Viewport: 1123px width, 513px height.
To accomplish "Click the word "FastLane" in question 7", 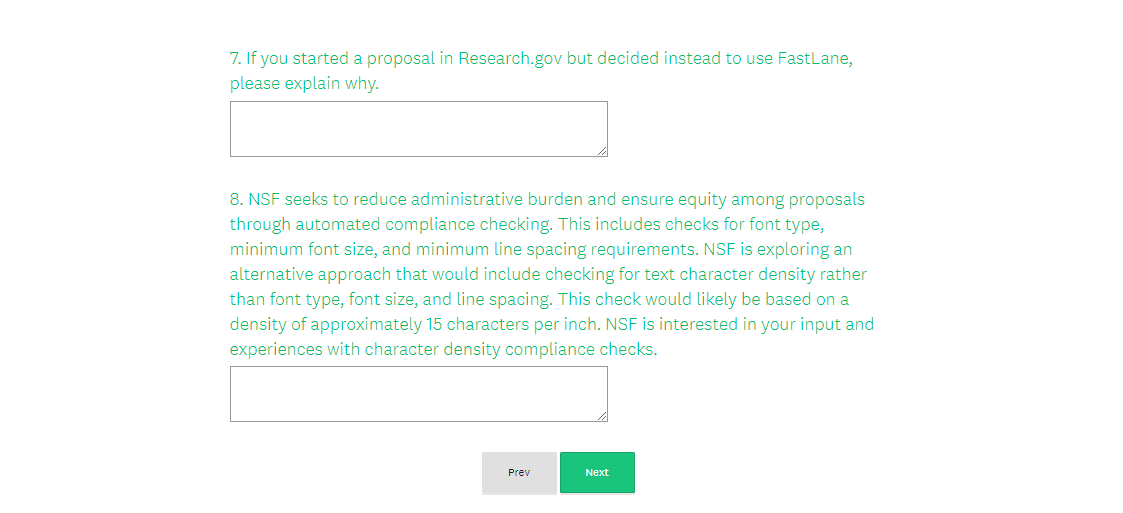I will pos(814,58).
